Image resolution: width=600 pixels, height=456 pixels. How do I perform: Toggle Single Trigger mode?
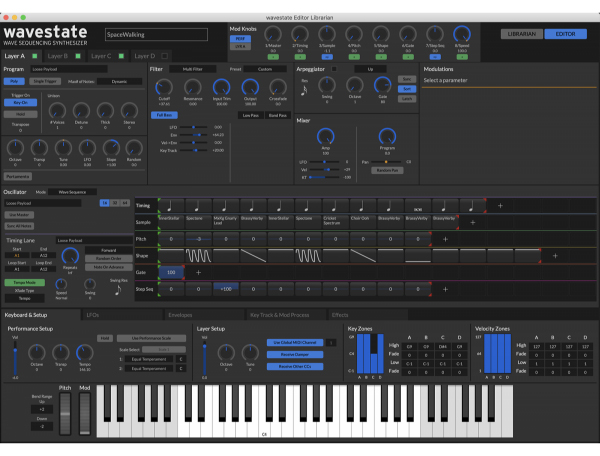point(45,81)
